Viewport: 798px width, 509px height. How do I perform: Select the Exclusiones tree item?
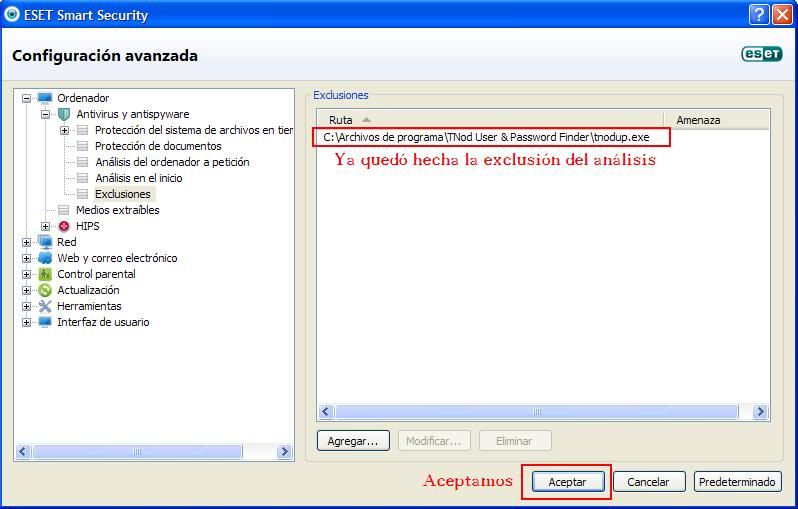point(123,194)
